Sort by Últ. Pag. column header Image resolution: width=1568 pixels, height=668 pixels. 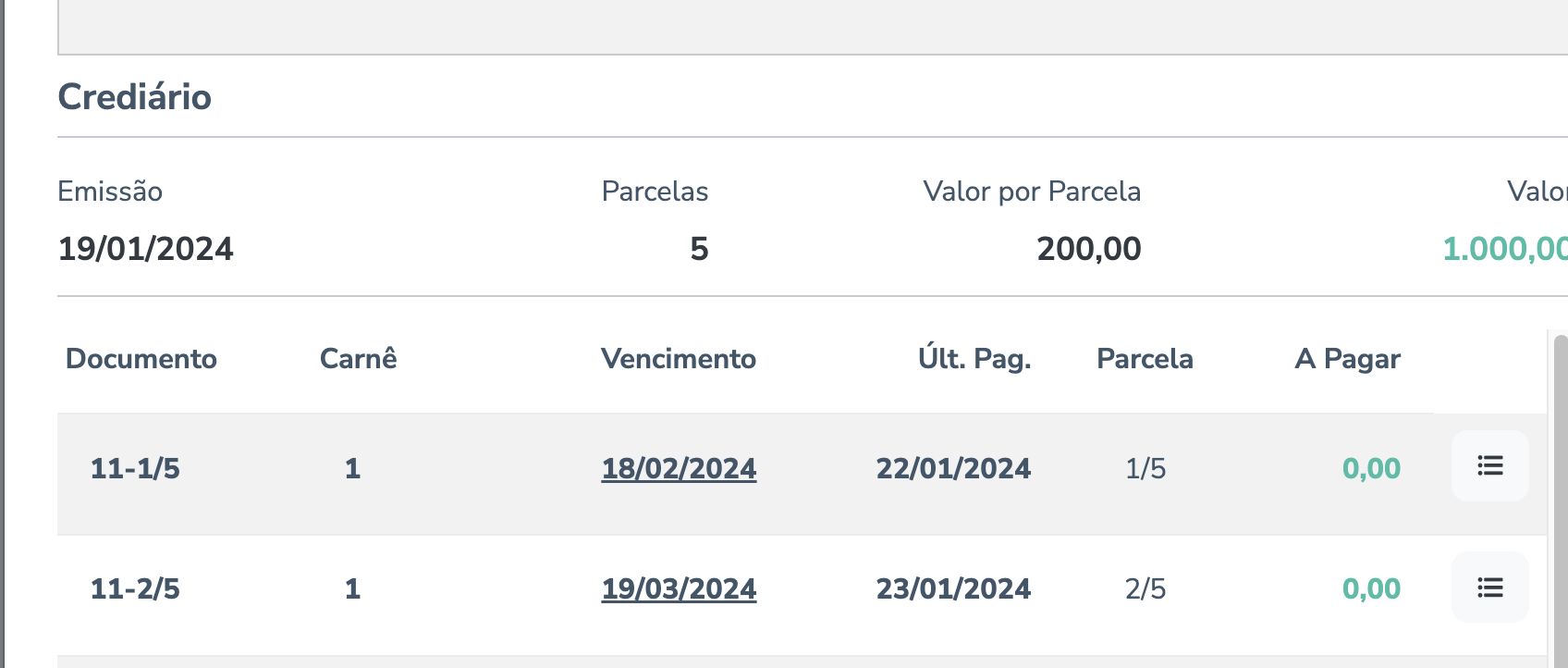(974, 359)
